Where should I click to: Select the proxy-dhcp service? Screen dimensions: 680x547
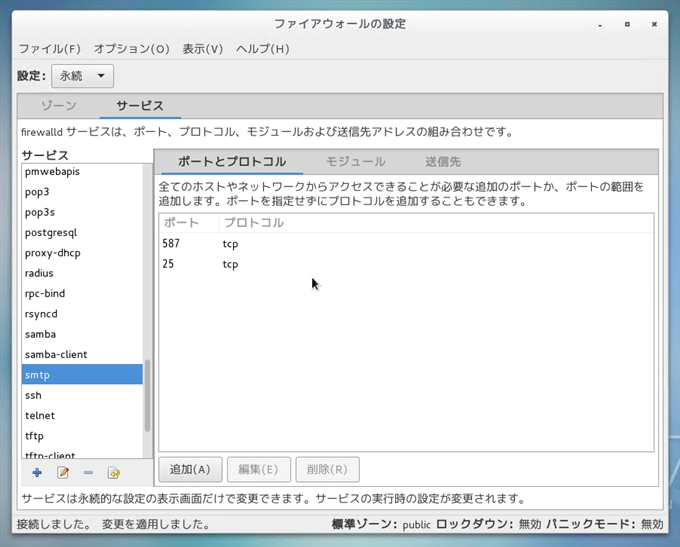click(x=82, y=253)
